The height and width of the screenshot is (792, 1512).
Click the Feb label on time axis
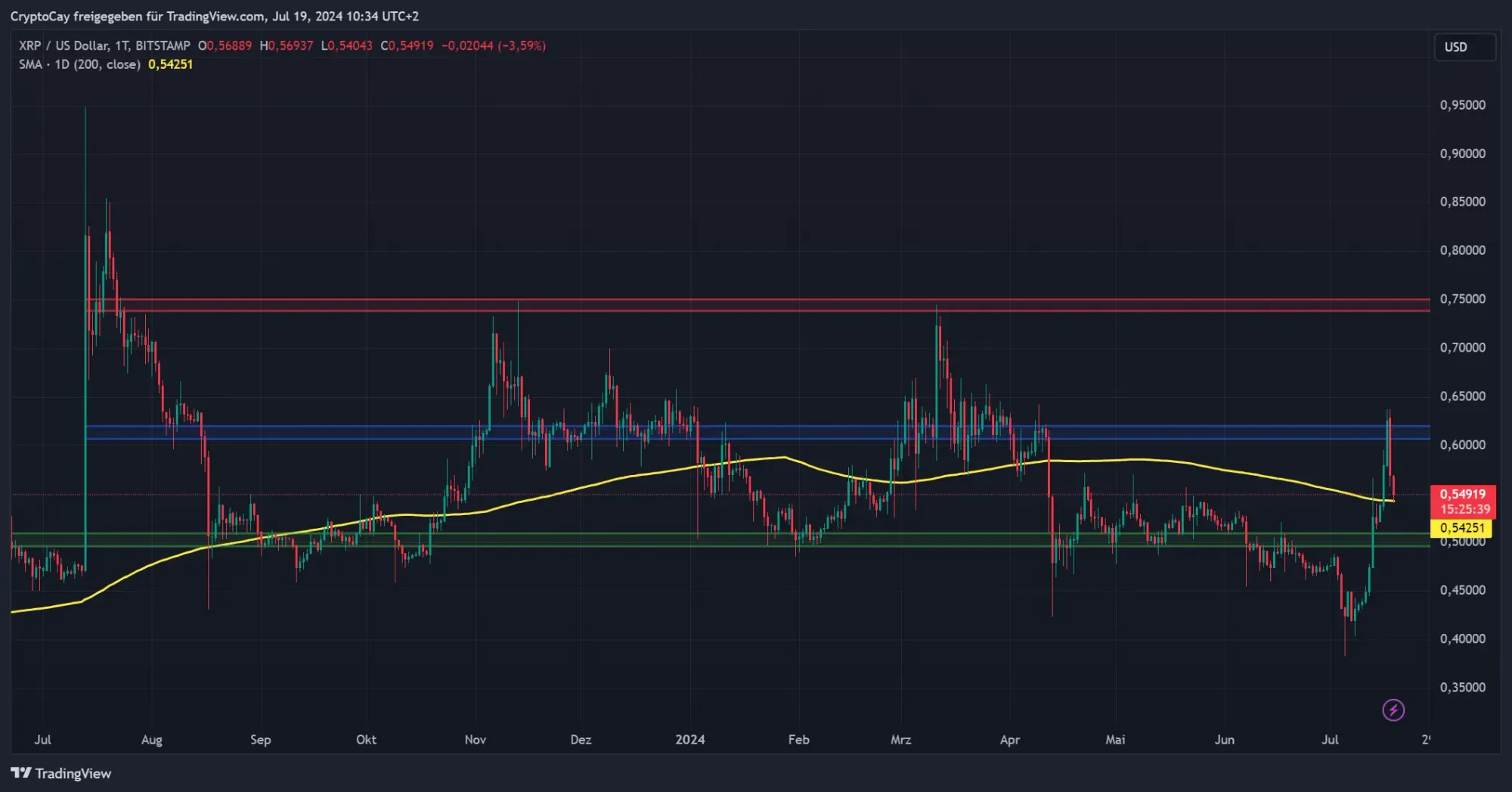click(x=799, y=739)
